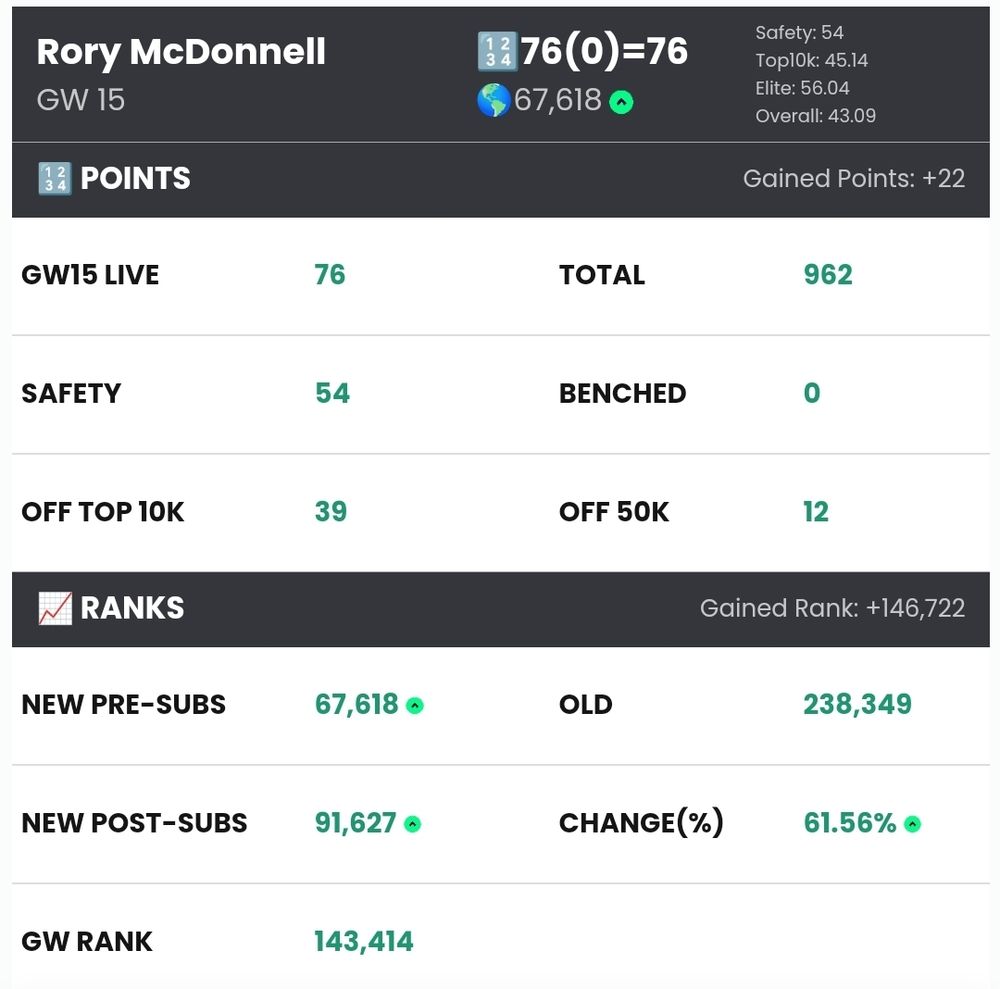1000x989 pixels.
Task: Click the green arrow next to NEW PRE-SUBS value
Action: tap(415, 706)
